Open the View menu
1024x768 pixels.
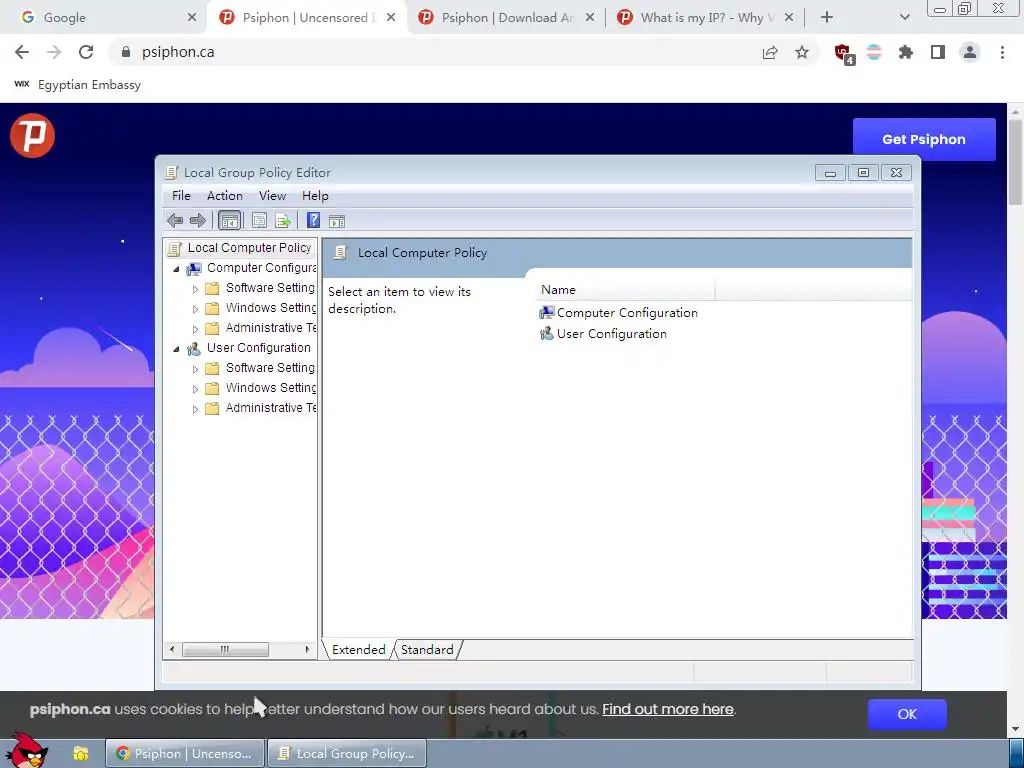pyautogui.click(x=272, y=196)
